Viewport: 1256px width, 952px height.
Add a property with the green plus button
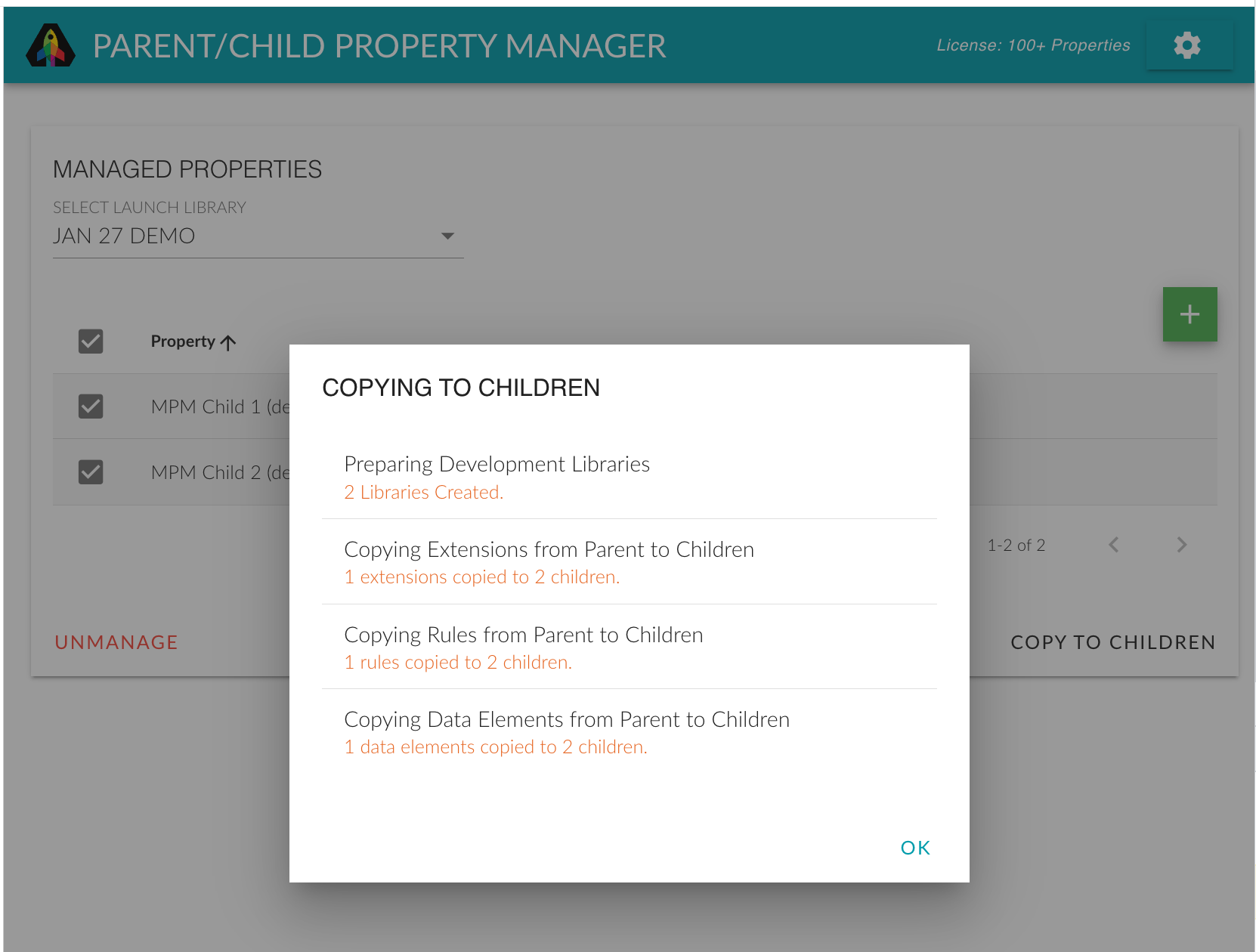pos(1189,314)
